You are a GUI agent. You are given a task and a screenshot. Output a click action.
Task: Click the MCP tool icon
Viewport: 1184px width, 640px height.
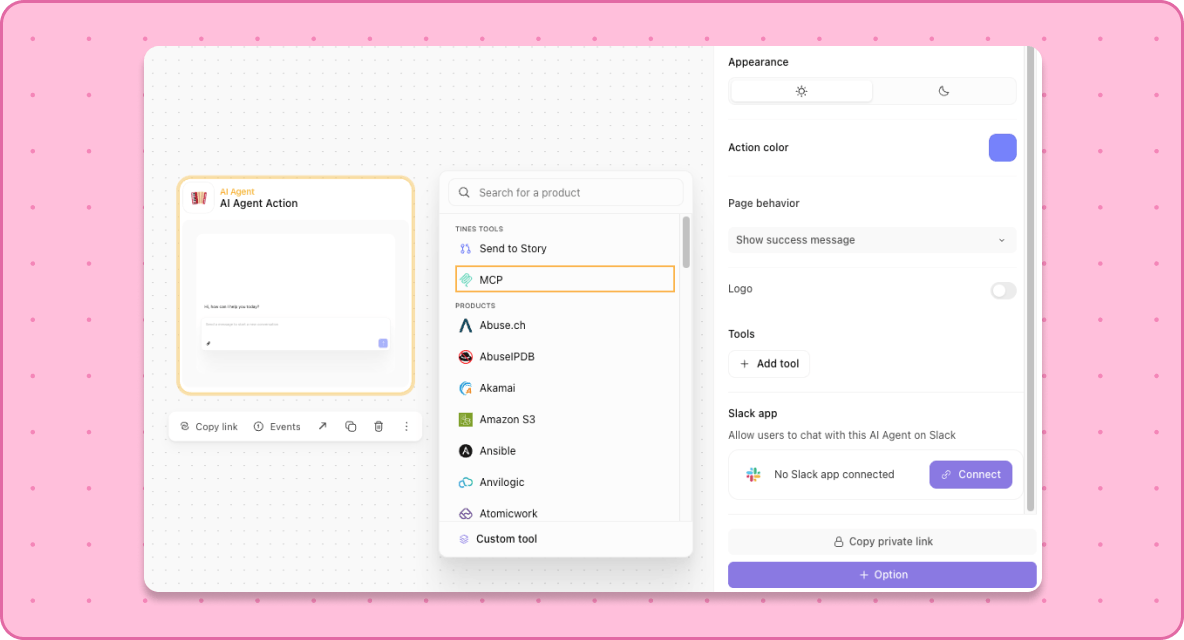[466, 279]
